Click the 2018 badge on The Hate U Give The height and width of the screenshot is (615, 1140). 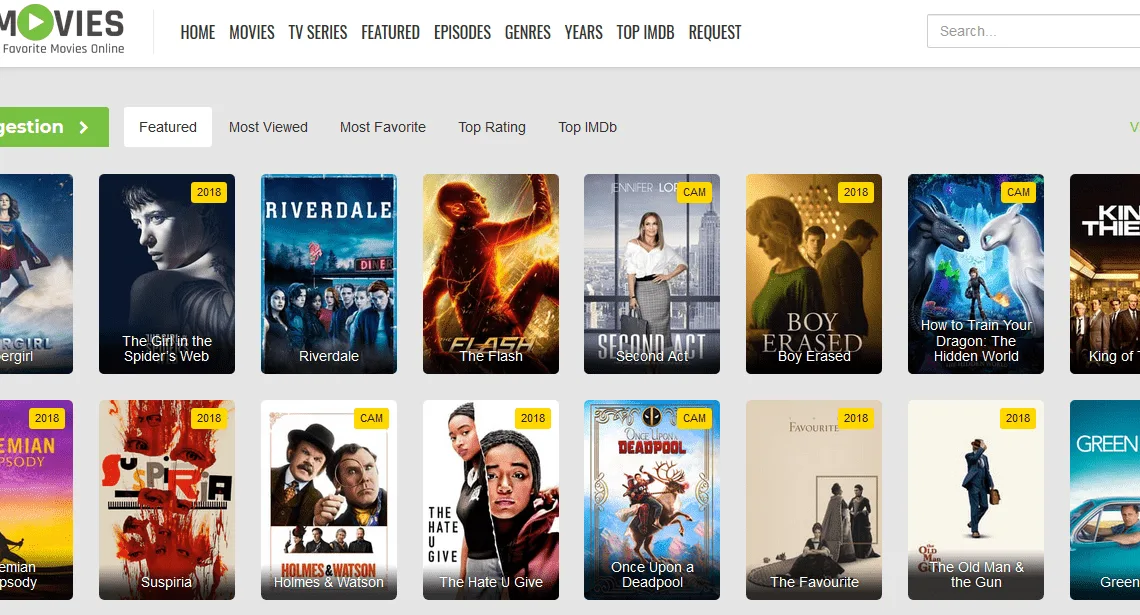point(533,418)
